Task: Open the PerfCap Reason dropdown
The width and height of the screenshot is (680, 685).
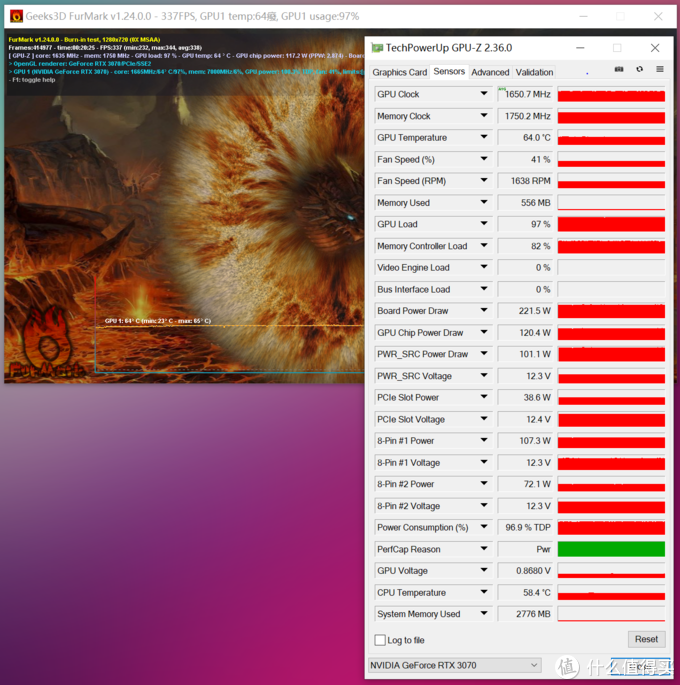Action: pyautogui.click(x=484, y=548)
